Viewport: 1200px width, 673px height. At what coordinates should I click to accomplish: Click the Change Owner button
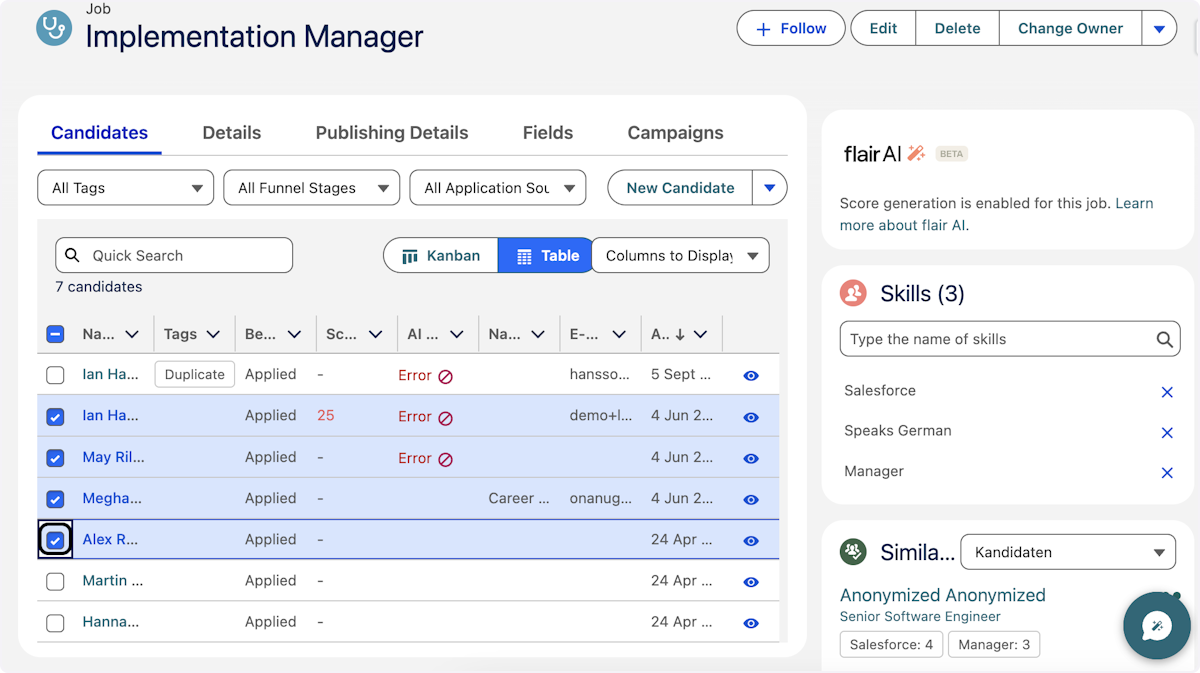(x=1070, y=28)
